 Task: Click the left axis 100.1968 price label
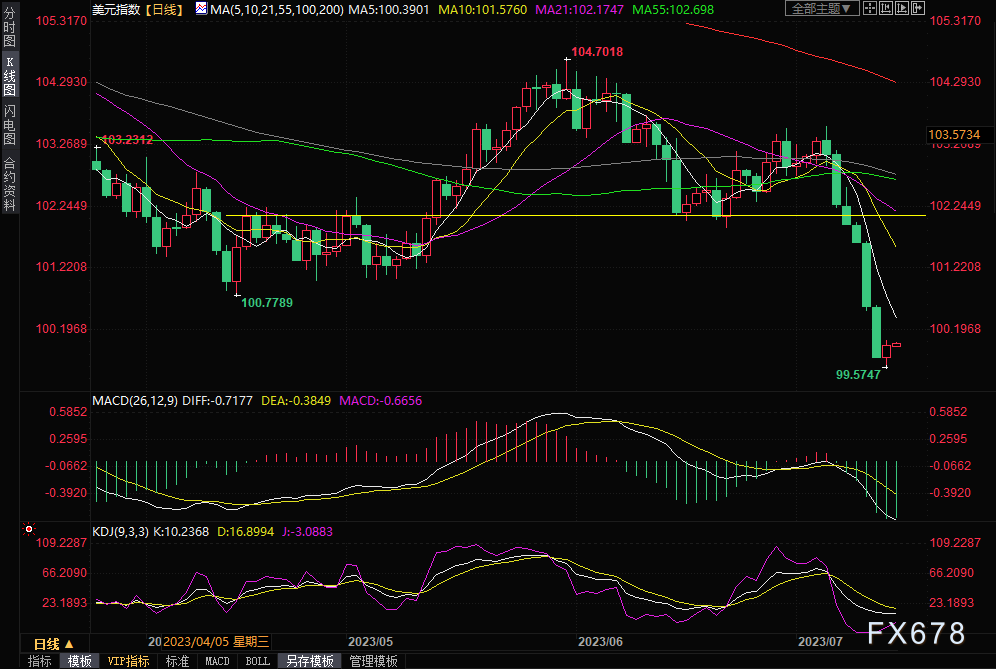(x=61, y=329)
